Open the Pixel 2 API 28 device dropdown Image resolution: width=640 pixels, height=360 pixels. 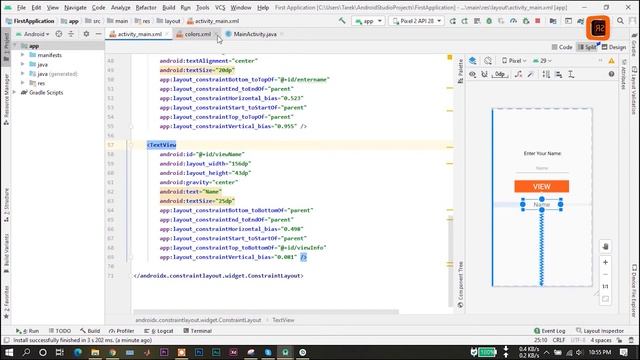(417, 21)
